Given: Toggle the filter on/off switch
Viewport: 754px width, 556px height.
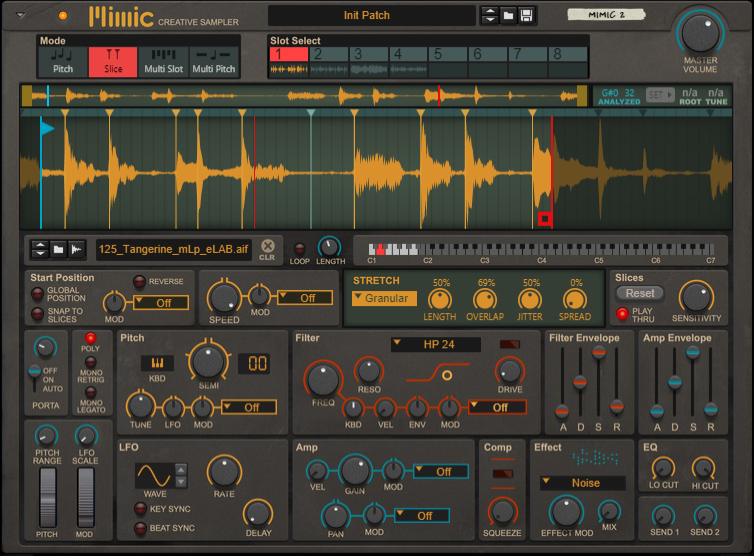Looking at the screenshot, I should pos(510,344).
